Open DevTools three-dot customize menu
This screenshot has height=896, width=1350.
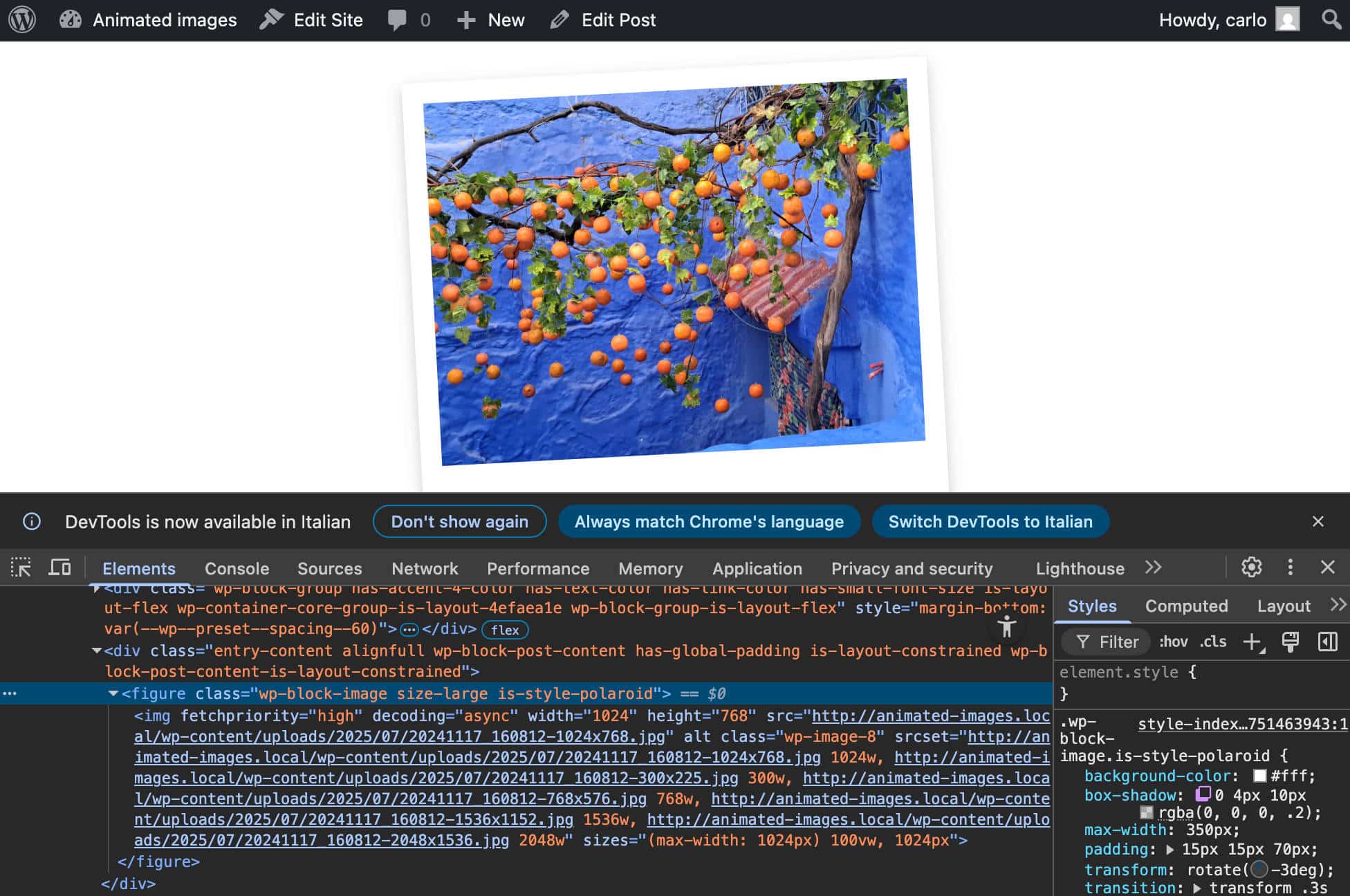[1290, 568]
